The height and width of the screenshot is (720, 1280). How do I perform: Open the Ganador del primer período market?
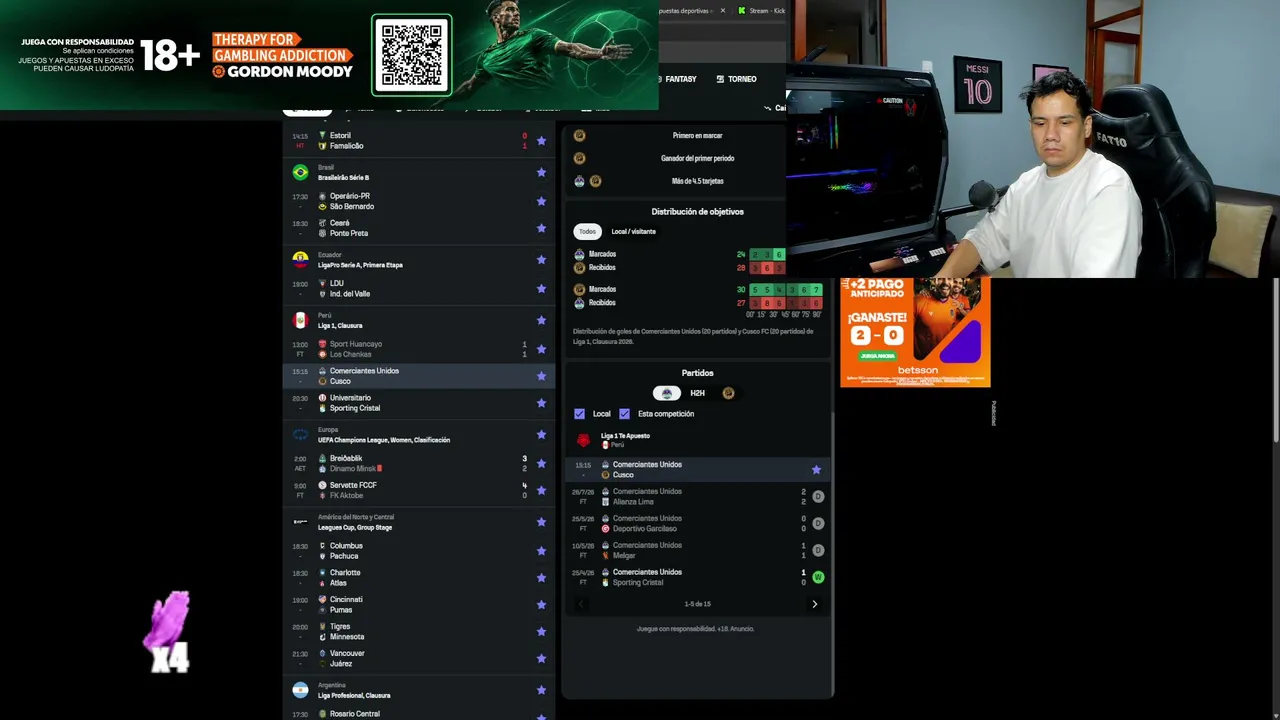697,158
